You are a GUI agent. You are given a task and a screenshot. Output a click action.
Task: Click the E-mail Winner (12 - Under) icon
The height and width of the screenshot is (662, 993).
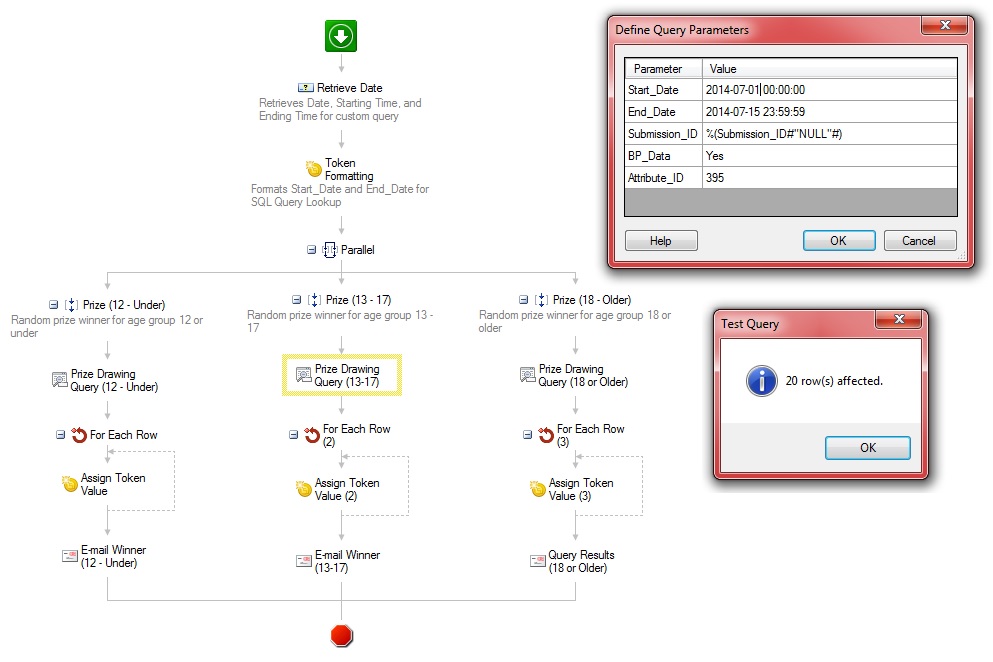(x=69, y=556)
